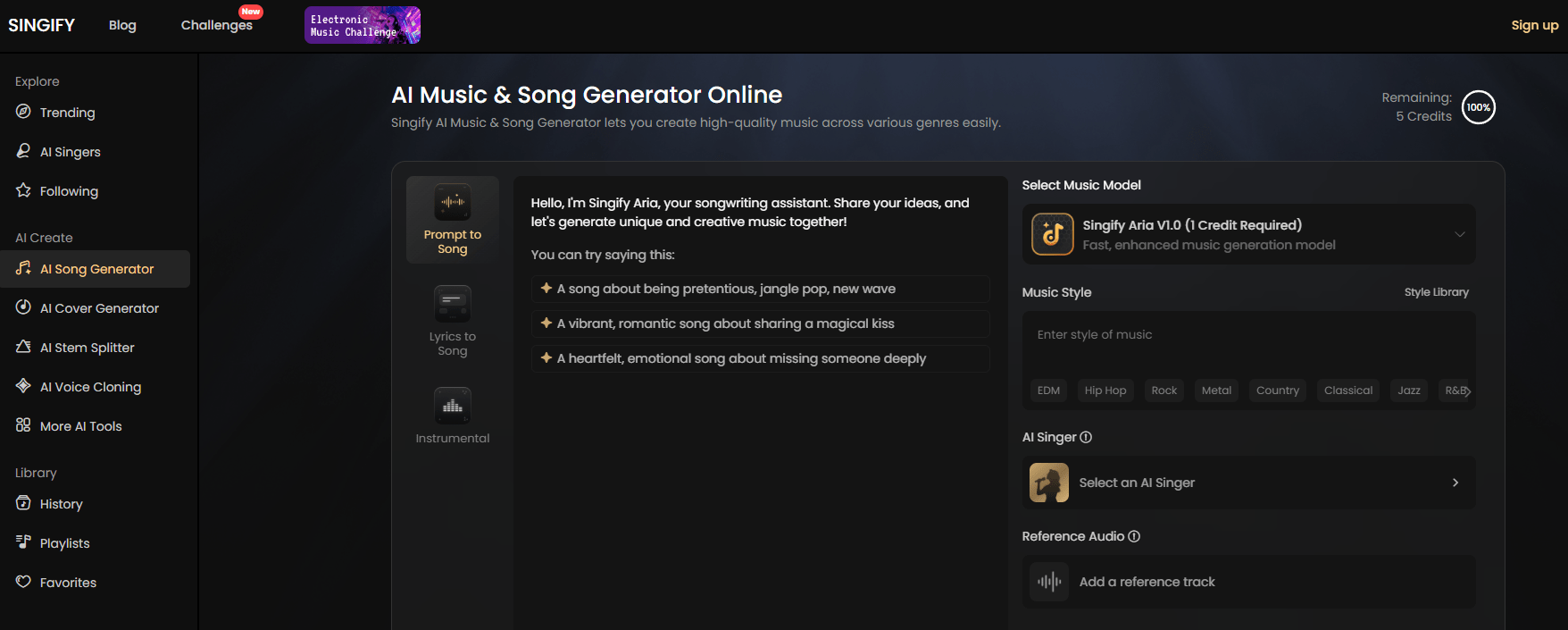Use the 'sharing a magical kiss' suggestion
1568x630 pixels.
tap(760, 323)
